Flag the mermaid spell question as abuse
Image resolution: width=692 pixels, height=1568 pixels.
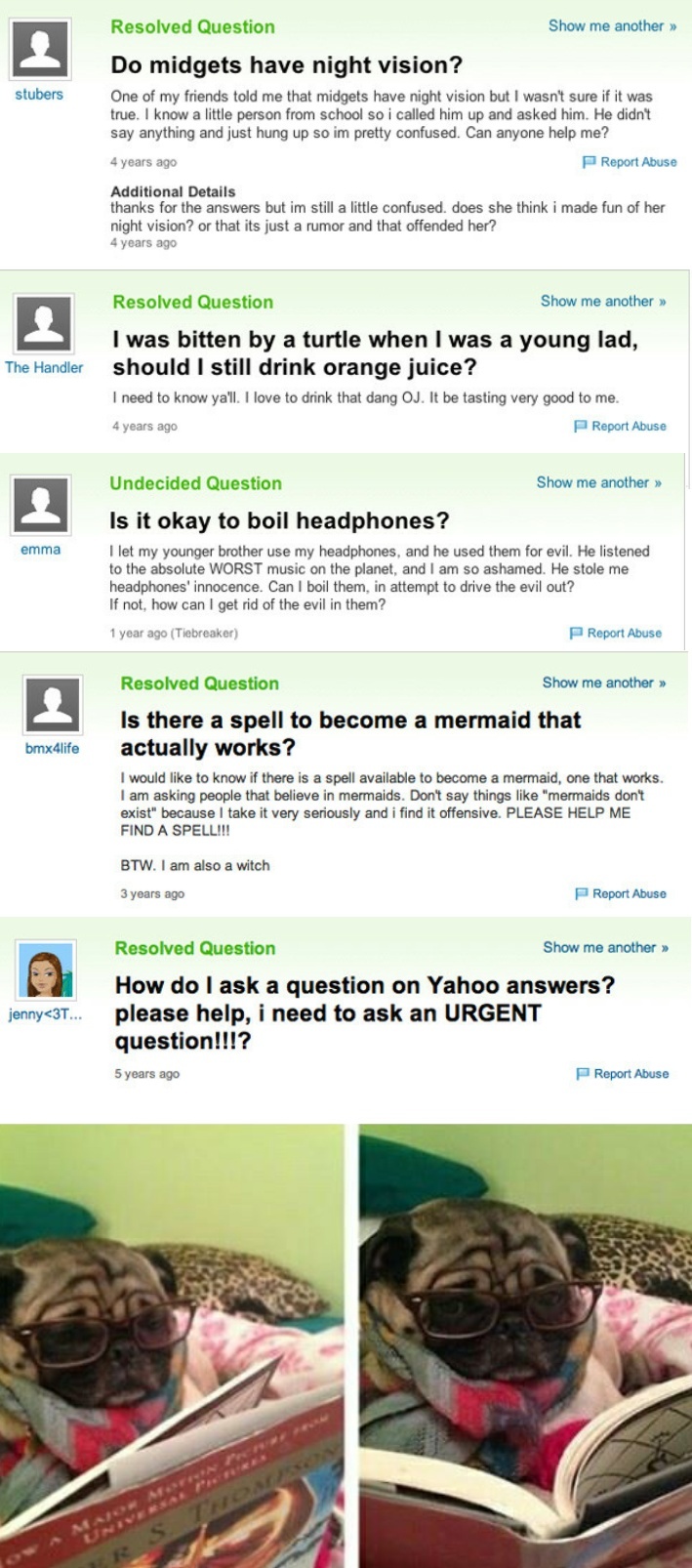click(621, 893)
